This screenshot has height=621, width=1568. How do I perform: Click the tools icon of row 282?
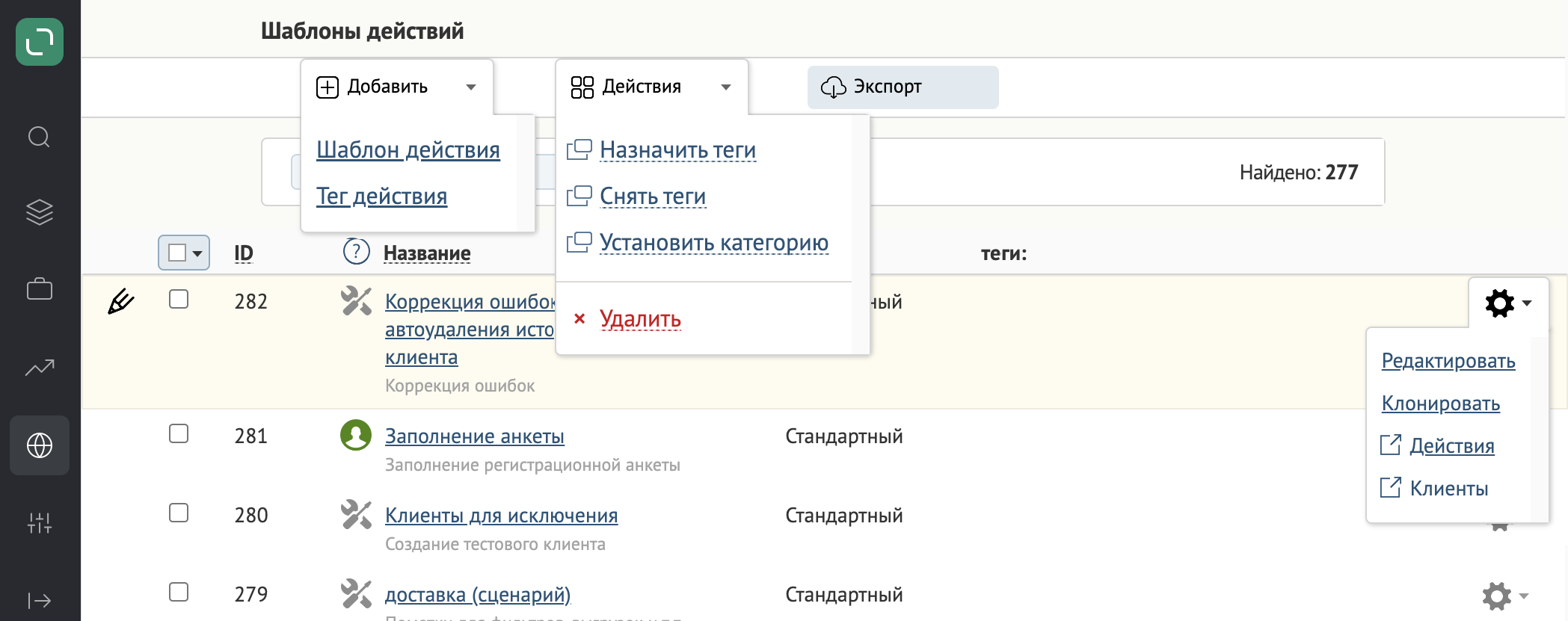pyautogui.click(x=356, y=300)
